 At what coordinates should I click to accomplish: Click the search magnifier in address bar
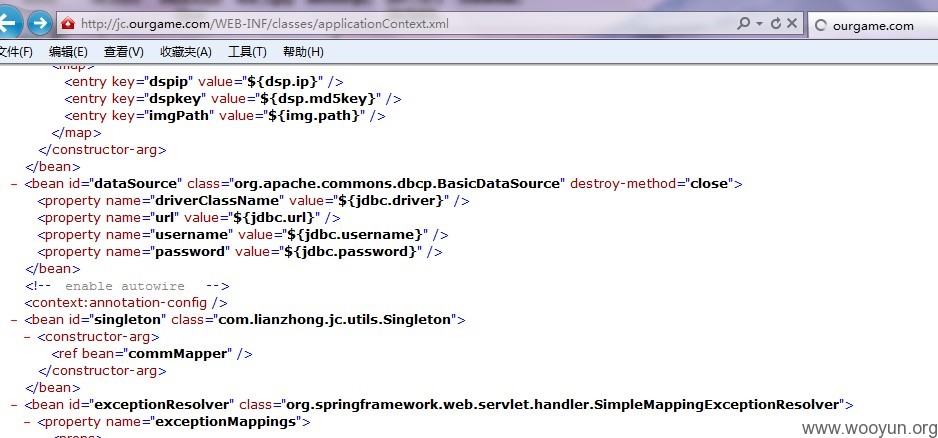[x=743, y=24]
